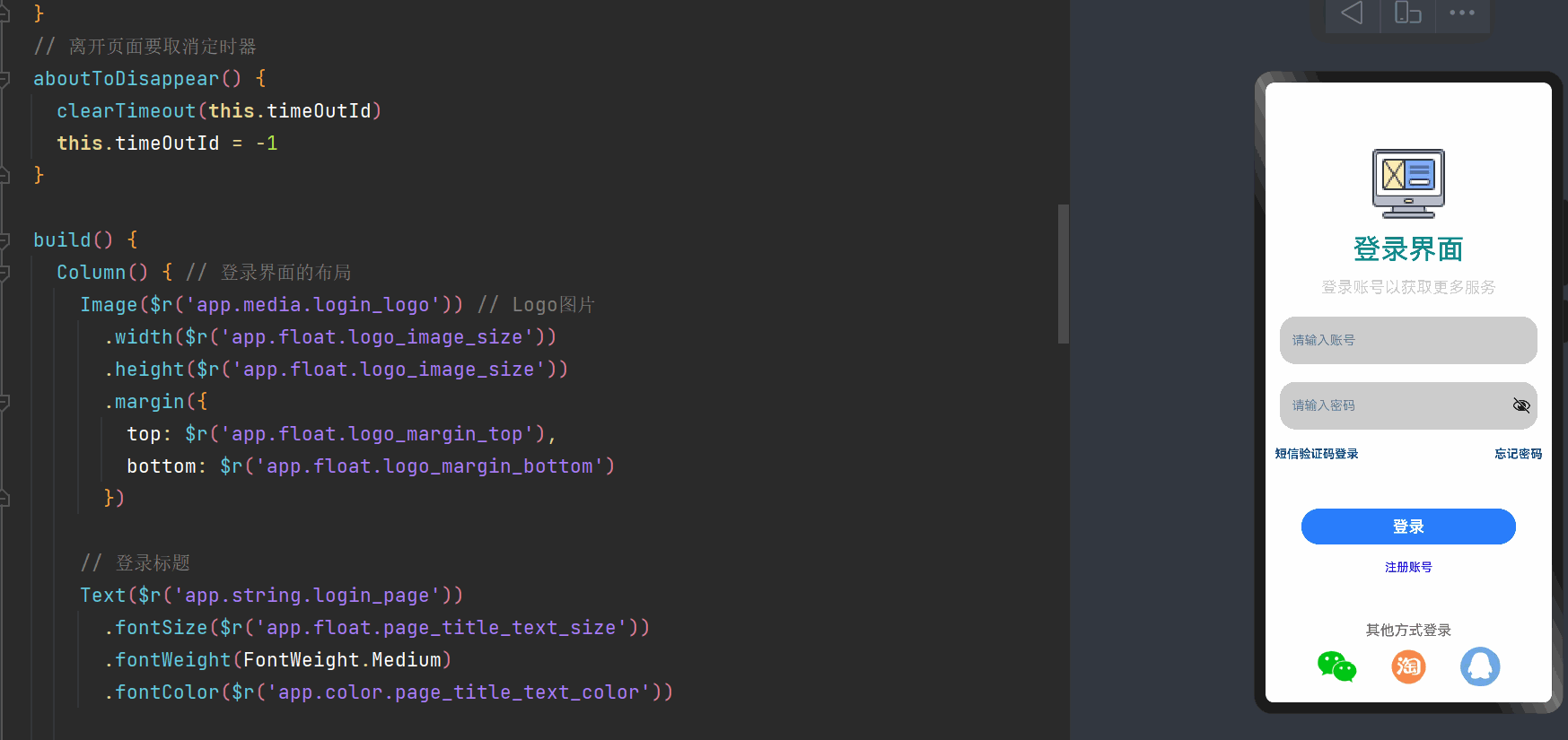
Task: Click the .fontWeight(FontWeight.Medium) line
Action: [x=277, y=660]
